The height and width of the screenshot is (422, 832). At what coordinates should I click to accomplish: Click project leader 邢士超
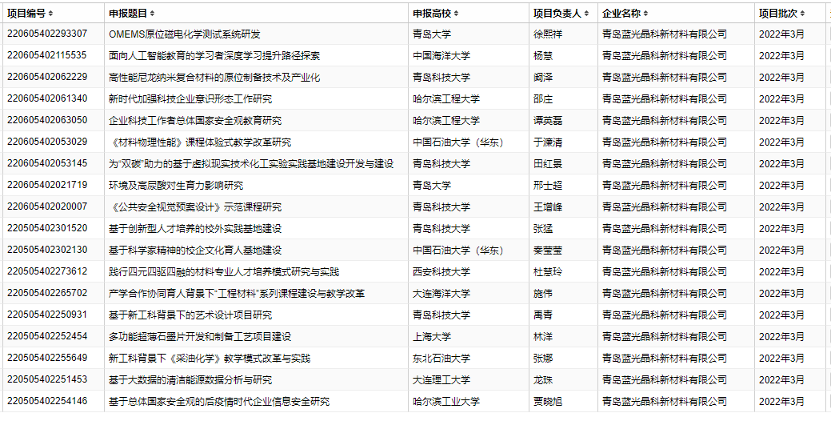548,185
